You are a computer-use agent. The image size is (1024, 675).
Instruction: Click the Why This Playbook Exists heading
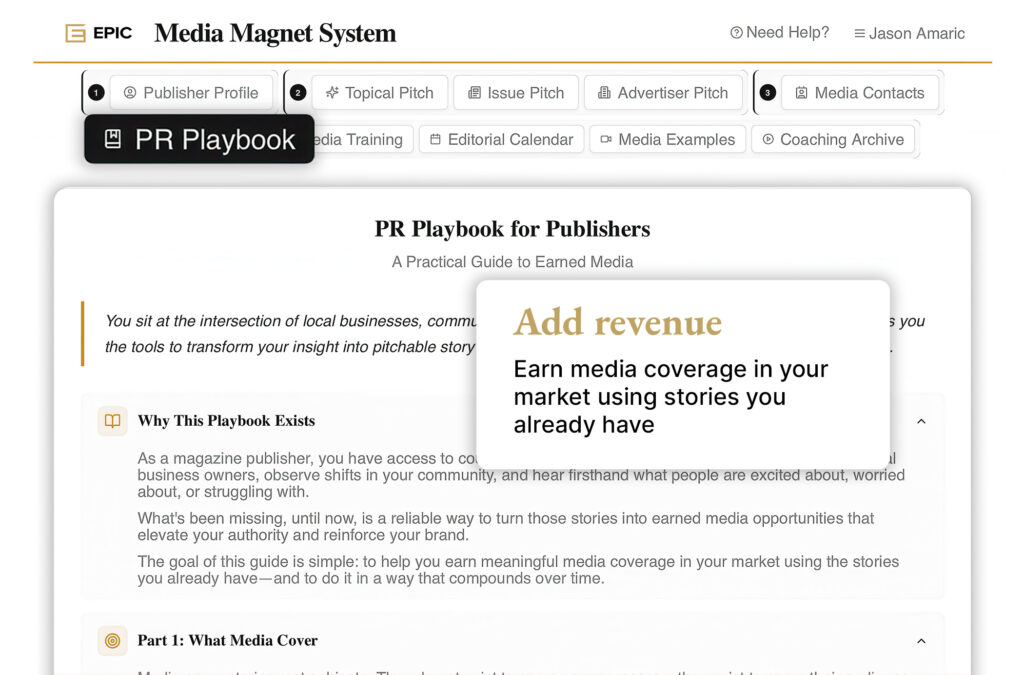point(226,420)
